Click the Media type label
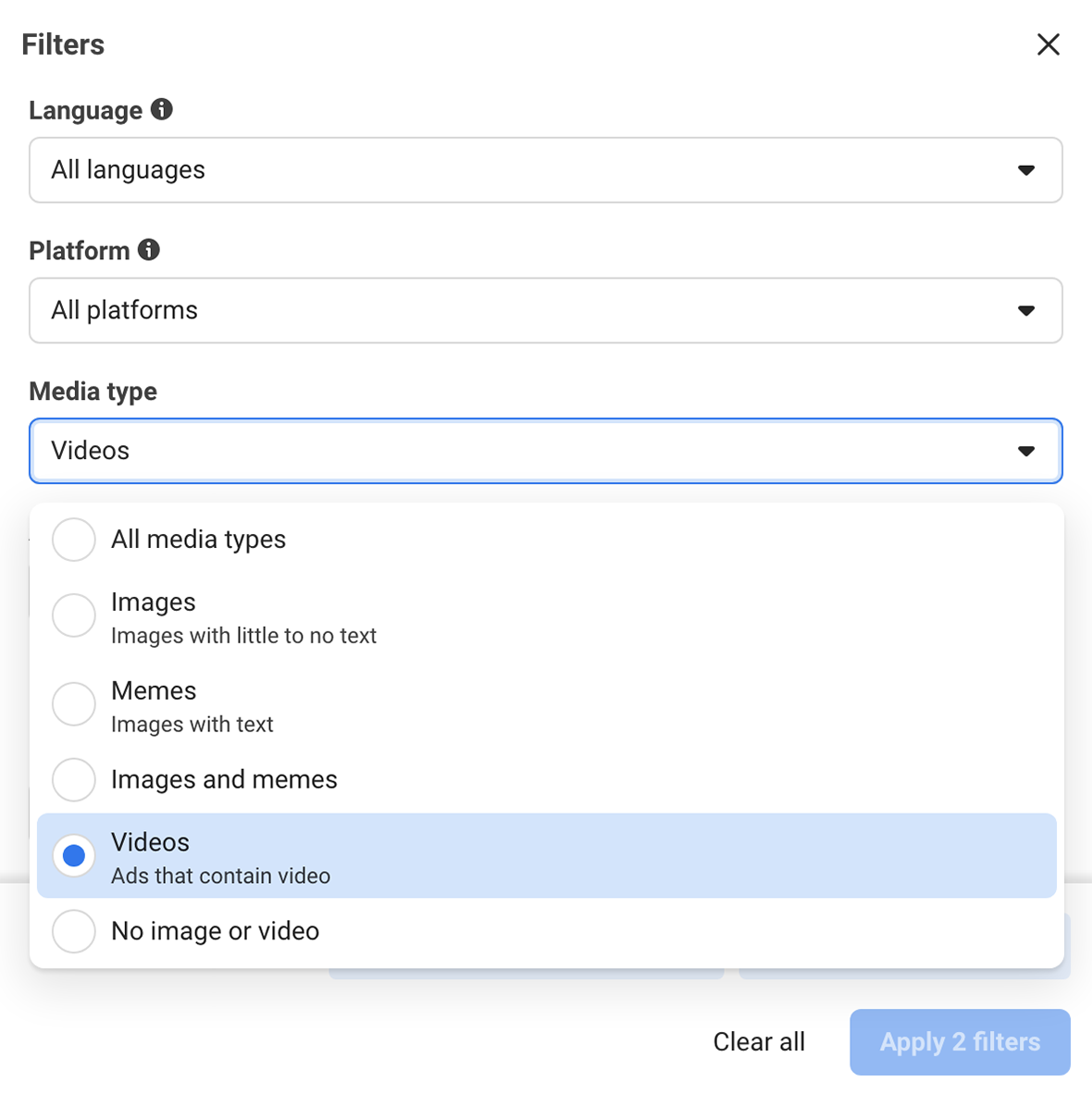The width and height of the screenshot is (1092, 1094). (93, 392)
